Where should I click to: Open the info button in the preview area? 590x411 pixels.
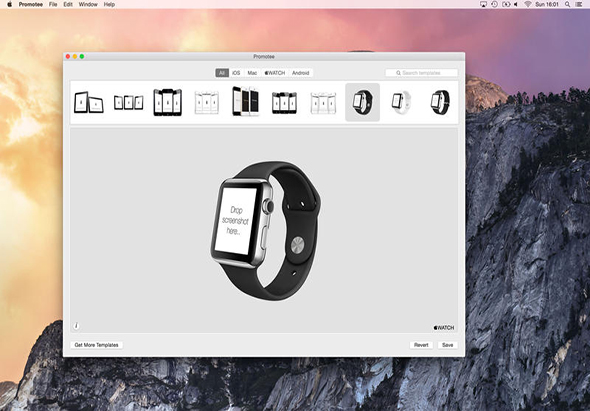coord(76,326)
